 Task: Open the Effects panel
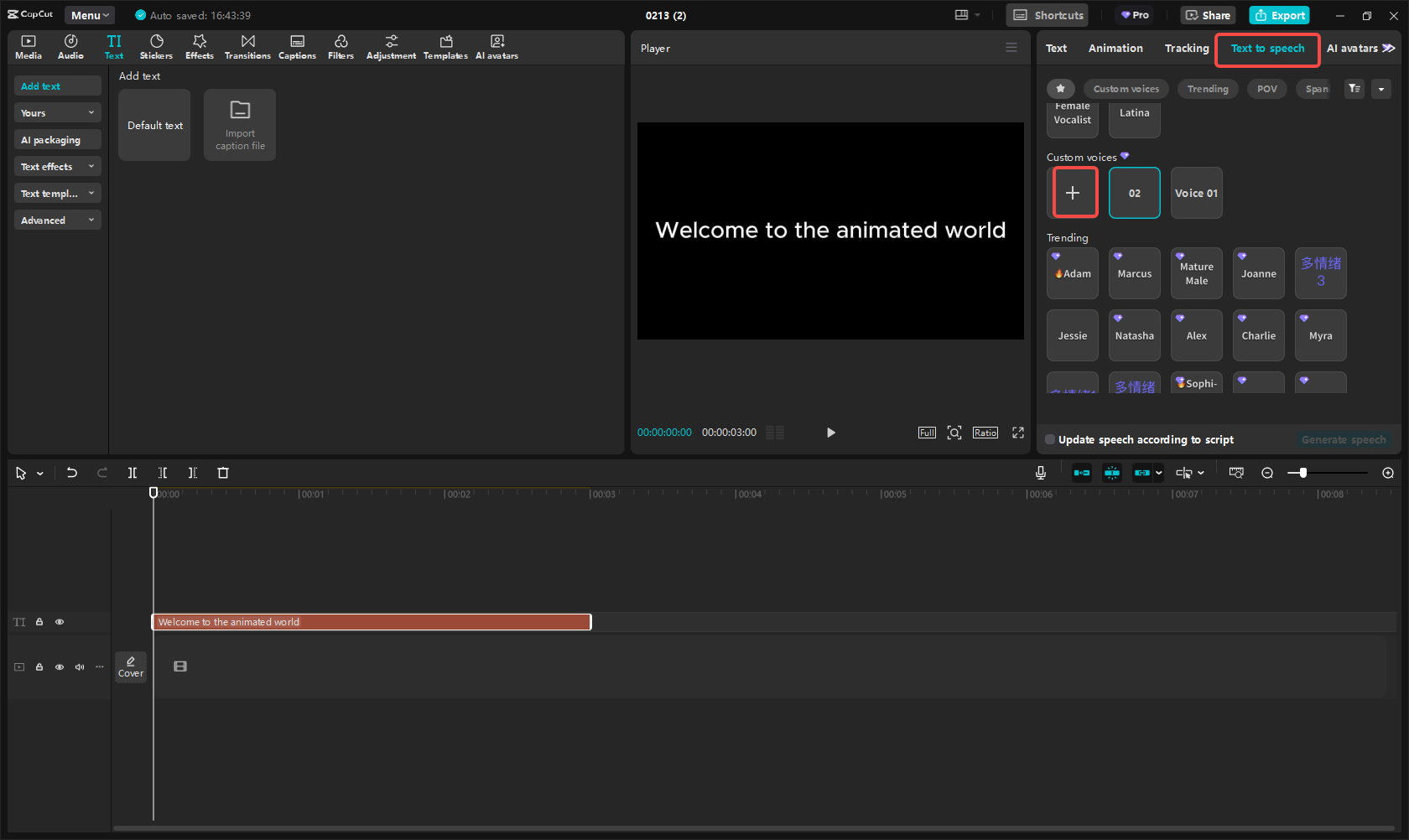(200, 47)
